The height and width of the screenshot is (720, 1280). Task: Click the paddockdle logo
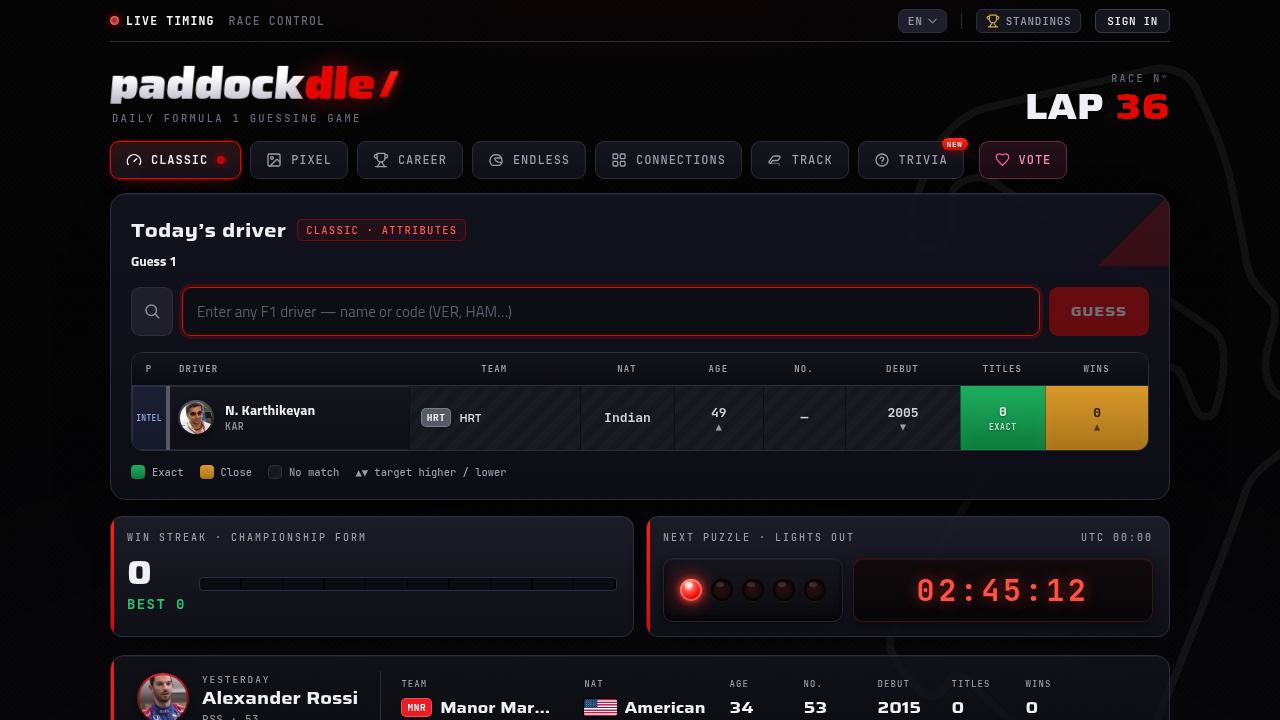tap(255, 86)
